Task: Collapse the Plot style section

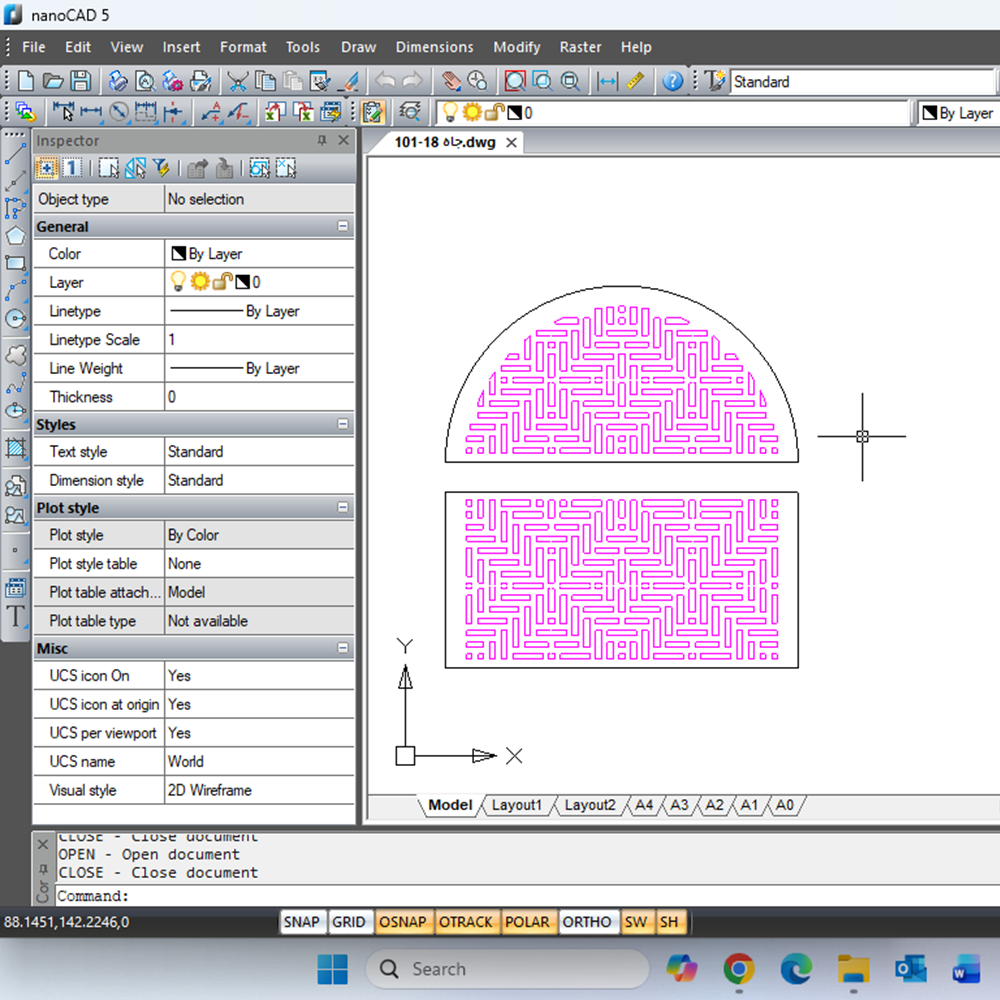Action: tap(343, 508)
